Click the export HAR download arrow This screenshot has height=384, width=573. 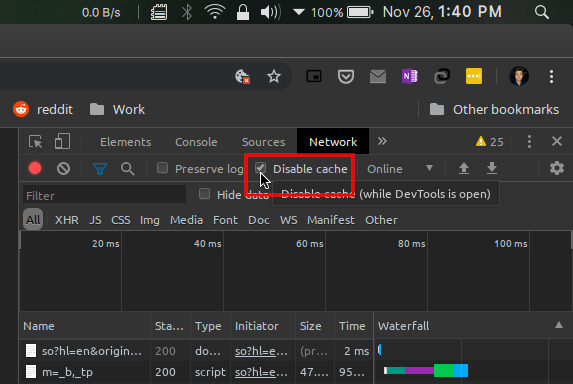click(492, 168)
